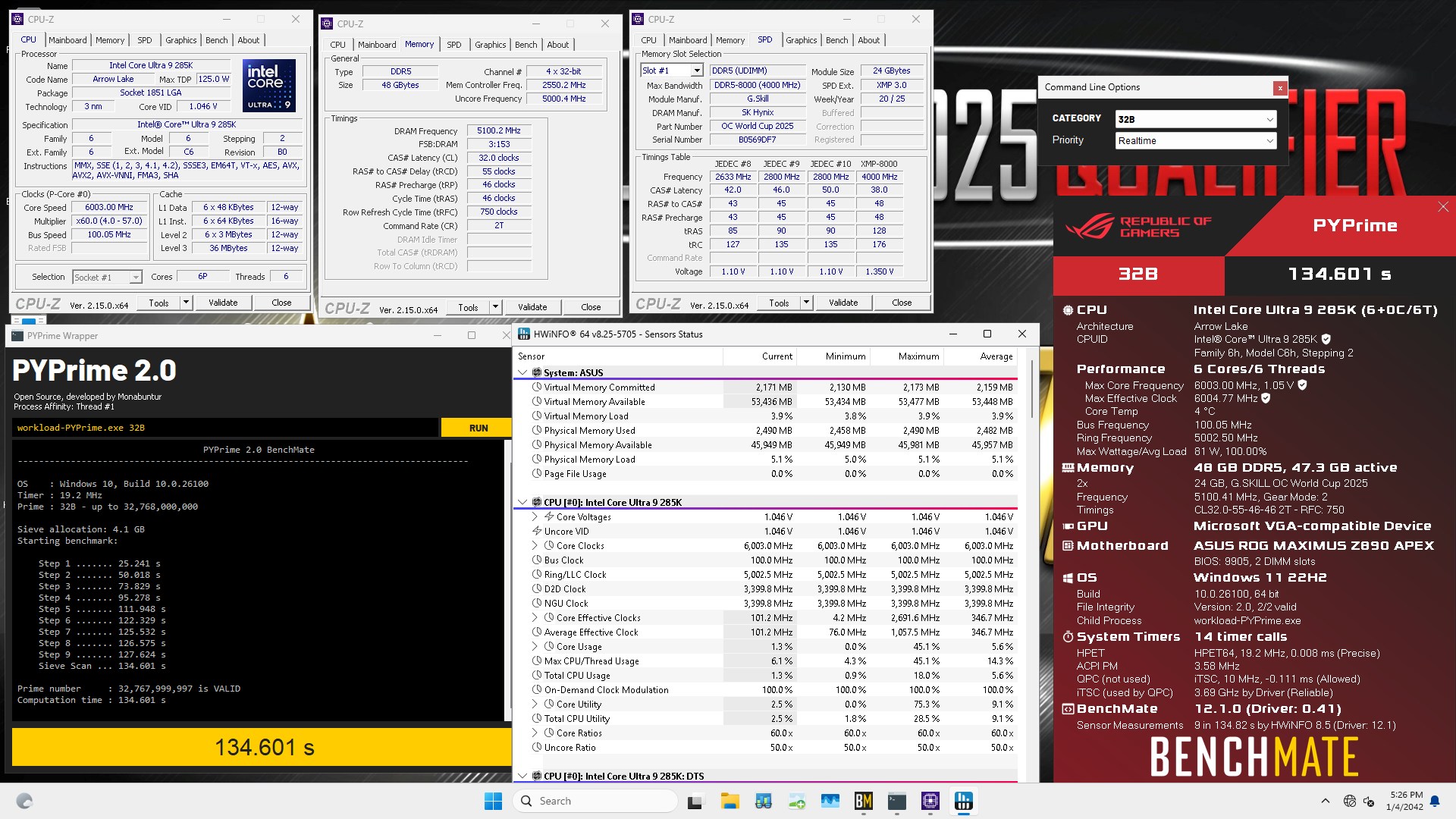The width and height of the screenshot is (1456, 819).
Task: Click Validate in the first CPU-Z window
Action: 223,303
